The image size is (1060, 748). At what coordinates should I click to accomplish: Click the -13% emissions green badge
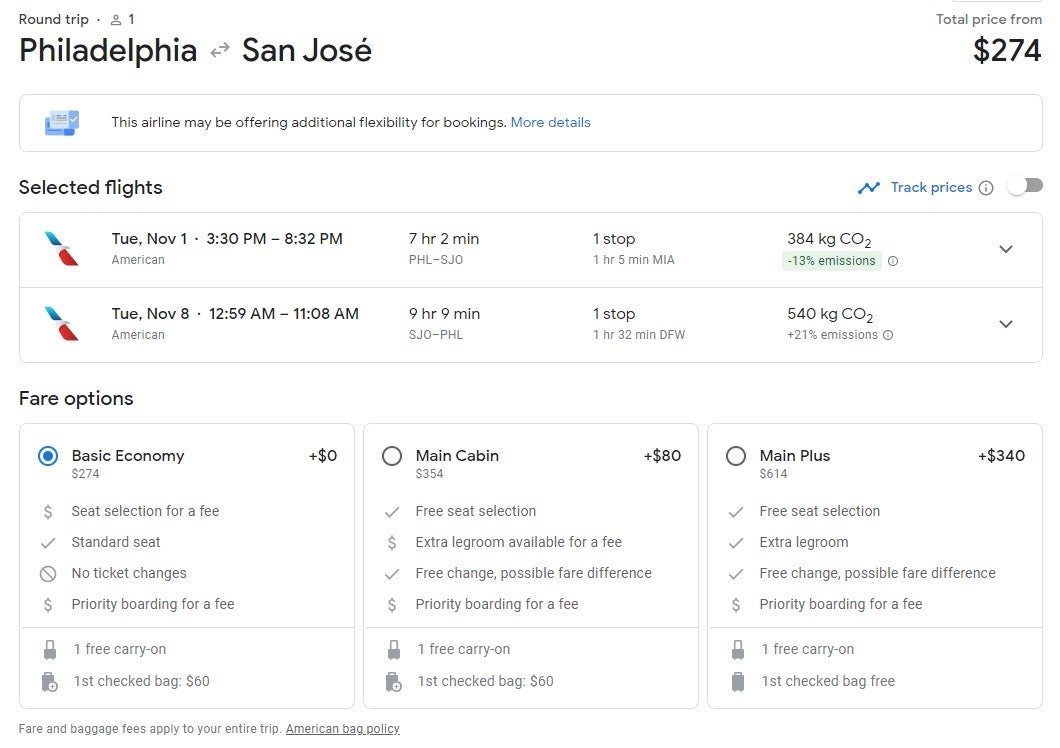[x=830, y=261]
